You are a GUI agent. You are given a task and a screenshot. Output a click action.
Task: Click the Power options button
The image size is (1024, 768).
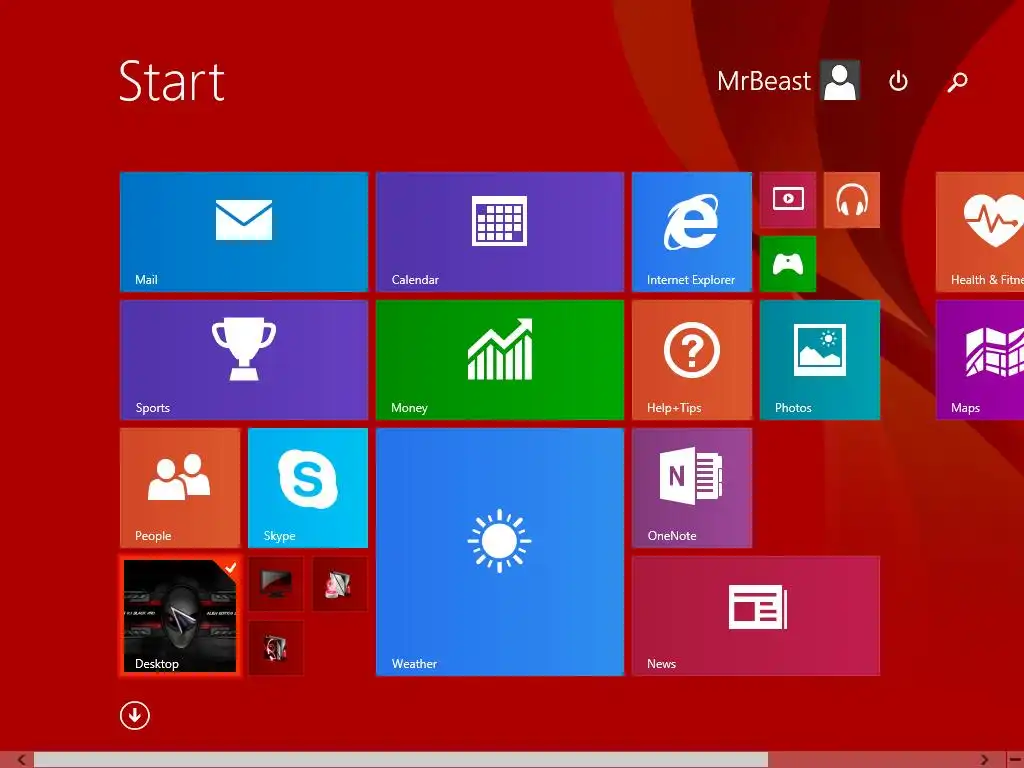tap(899, 81)
